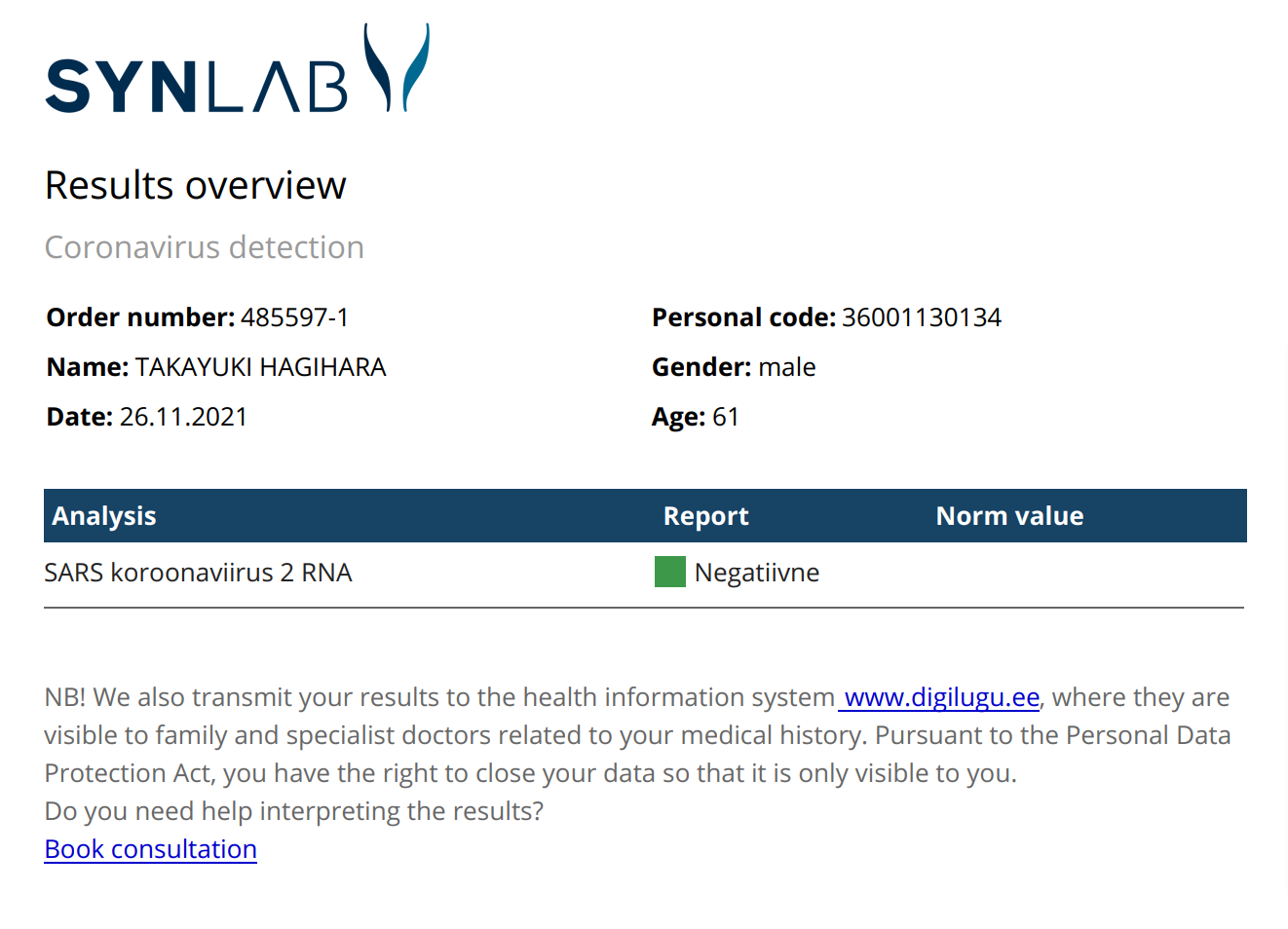Select the Norm value column header
1288x929 pixels.
click(x=1009, y=516)
